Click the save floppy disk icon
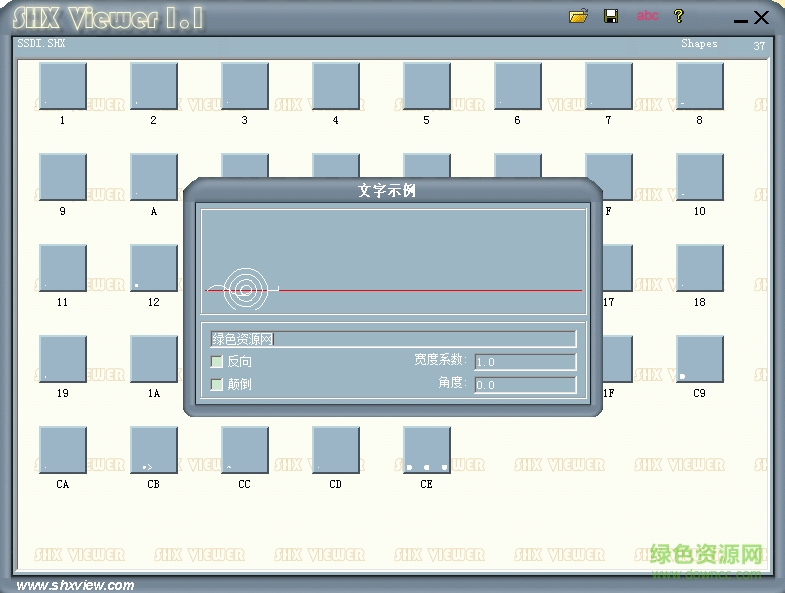The height and width of the screenshot is (593, 785). [x=611, y=16]
